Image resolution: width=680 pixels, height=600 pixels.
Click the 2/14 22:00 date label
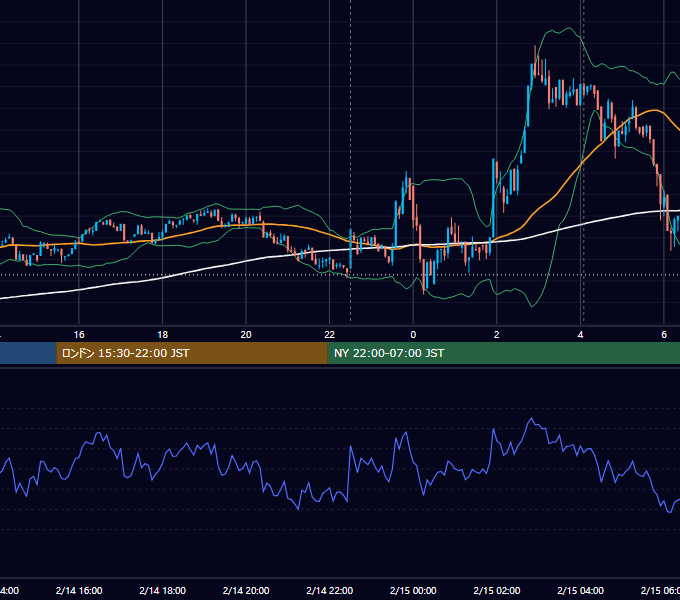[x=330, y=590]
